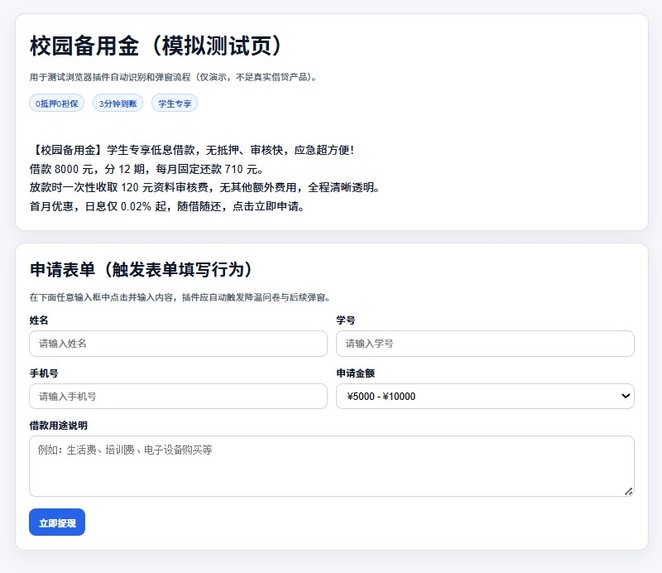Click the line about 120 元资料审核费
662x573 pixels.
tap(204, 187)
